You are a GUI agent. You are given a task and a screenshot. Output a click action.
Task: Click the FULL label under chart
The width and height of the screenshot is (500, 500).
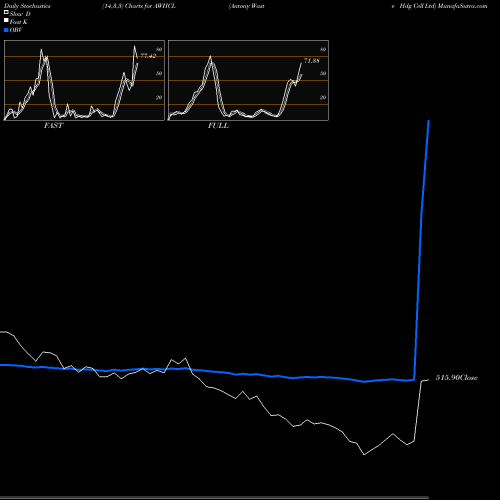[x=218, y=126]
